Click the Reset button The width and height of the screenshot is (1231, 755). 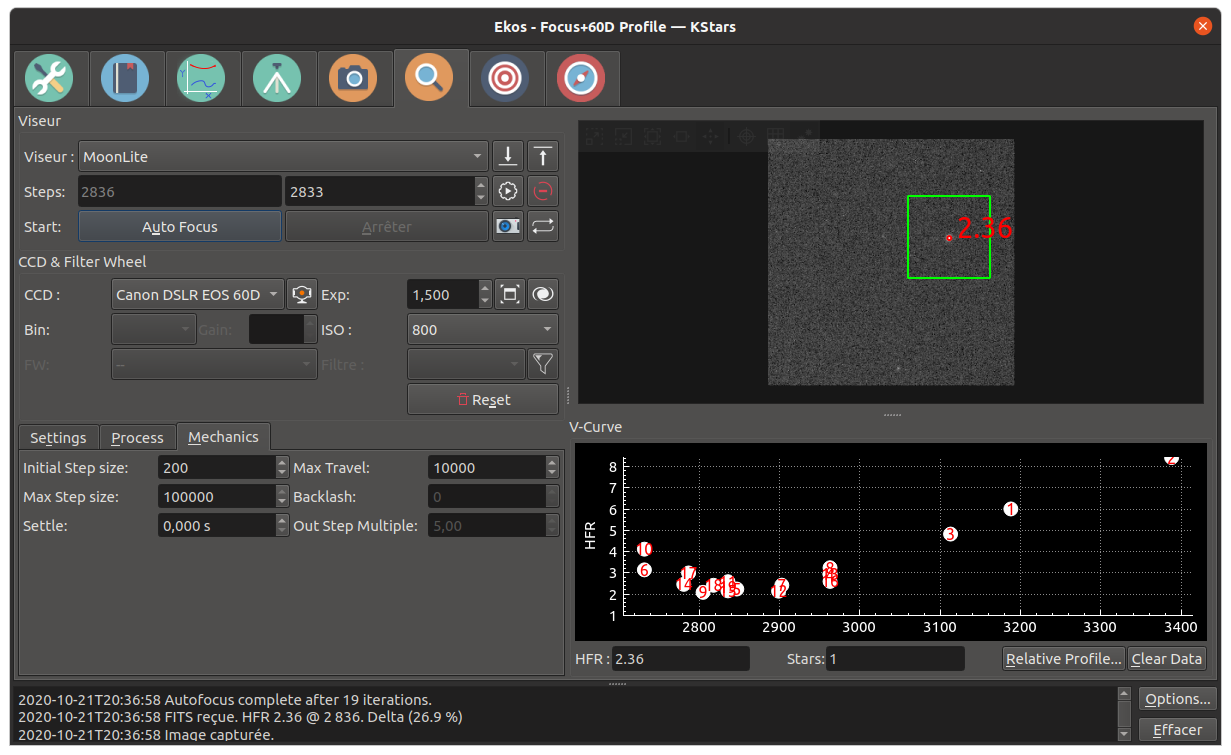point(483,399)
